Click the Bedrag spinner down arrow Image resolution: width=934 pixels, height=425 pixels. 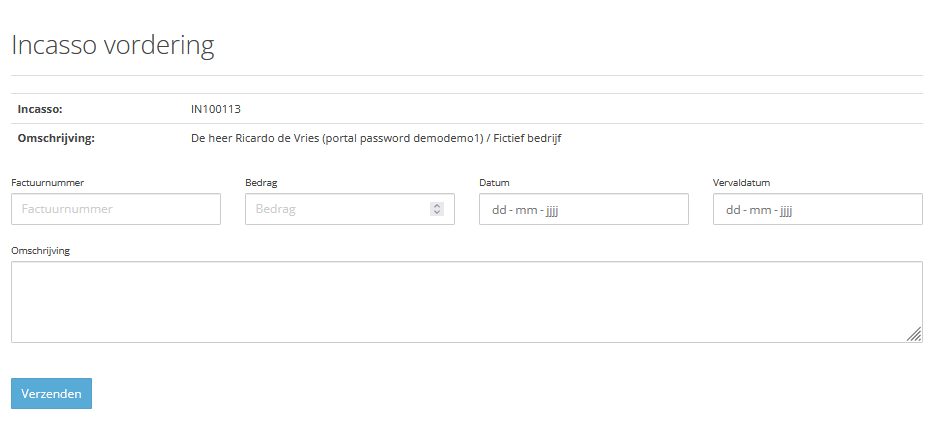tap(437, 212)
